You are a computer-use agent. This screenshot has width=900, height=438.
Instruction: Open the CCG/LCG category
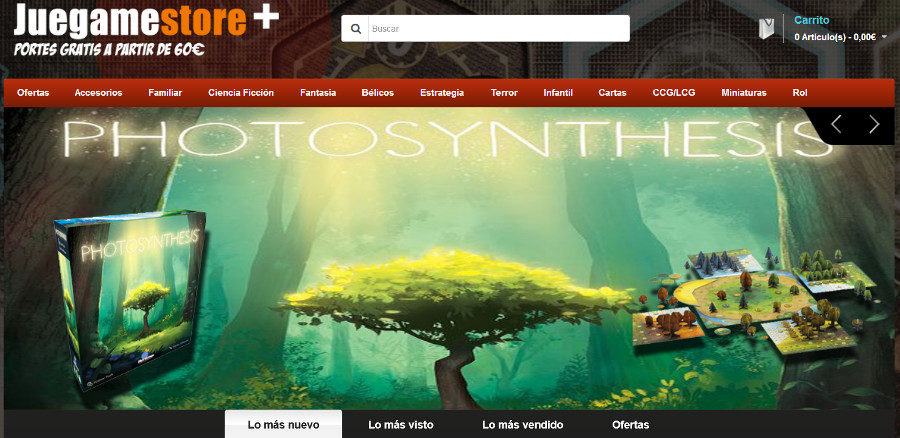coord(674,92)
